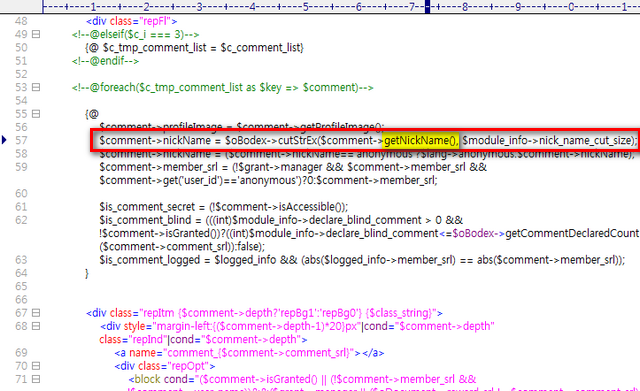This screenshot has width=640, height=391.
Task: Click the $c_tmp_comment_list assignment on line 50
Action: point(194,48)
